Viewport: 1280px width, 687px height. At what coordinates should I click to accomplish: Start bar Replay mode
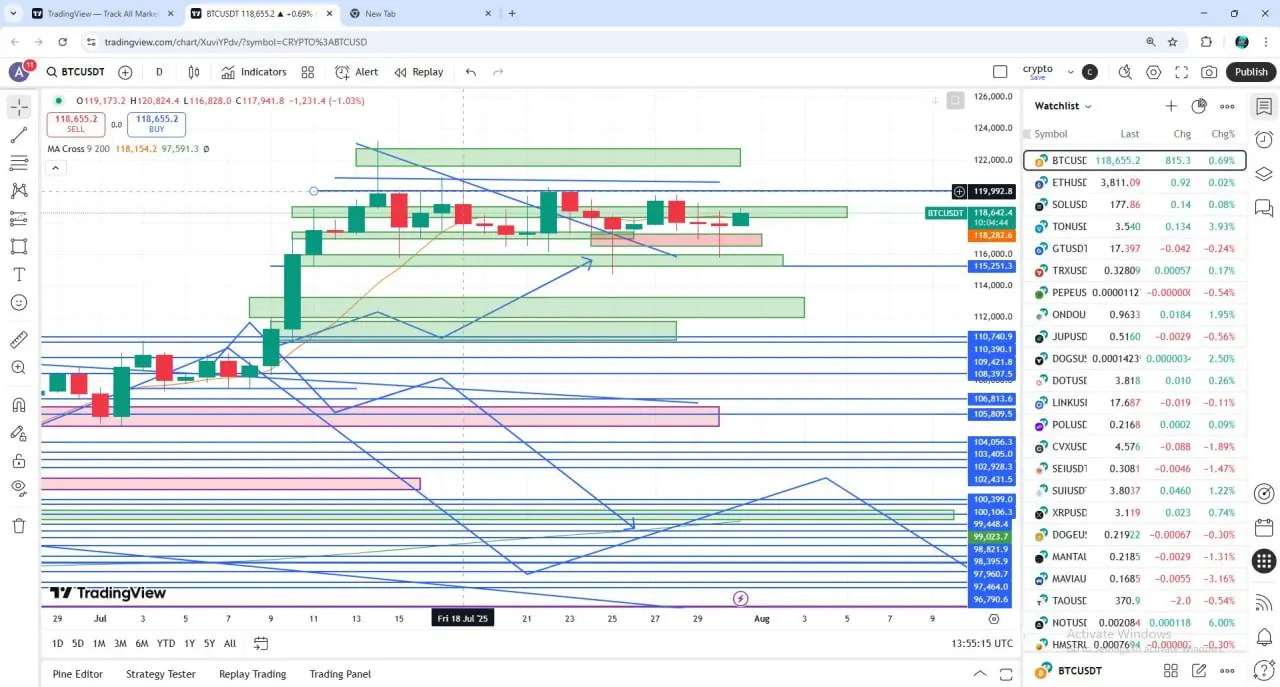point(419,72)
